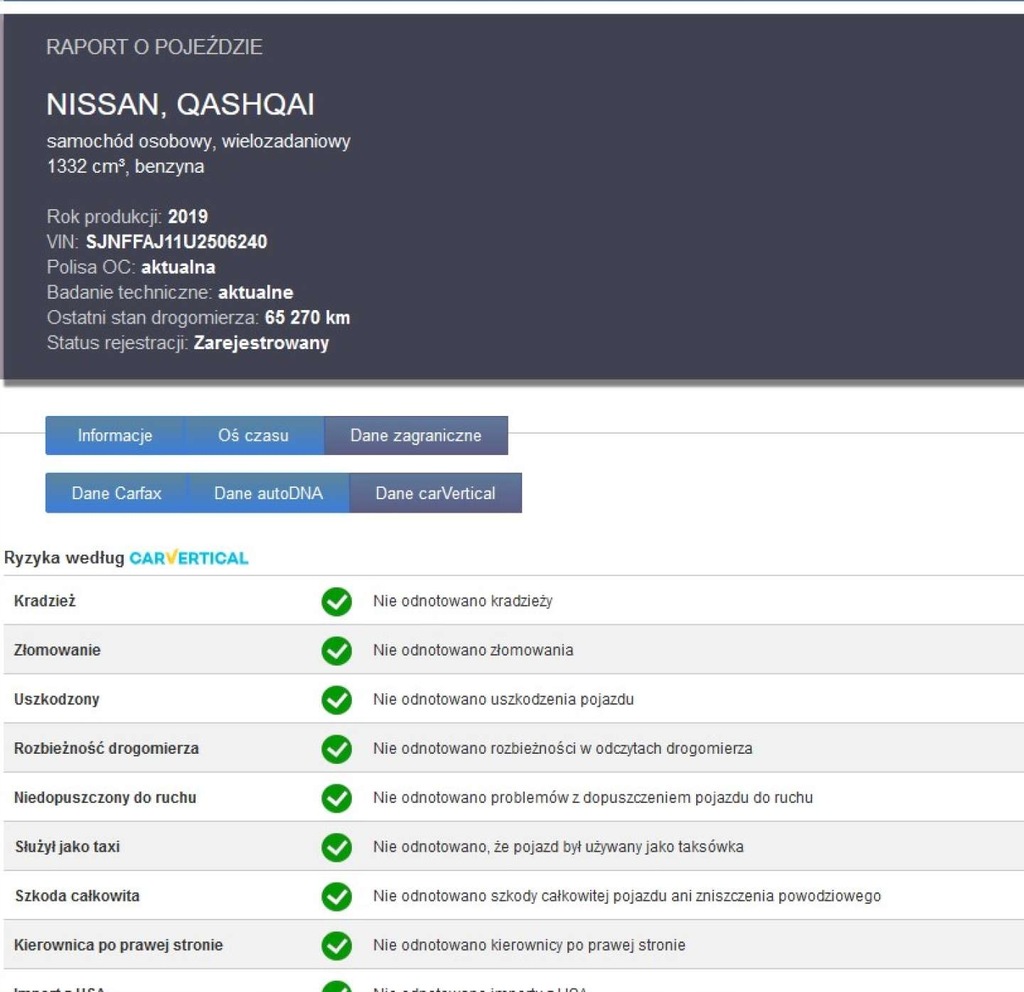The height and width of the screenshot is (992, 1024).
Task: Click the Rozbieżność drogomierza label
Action: 106,748
